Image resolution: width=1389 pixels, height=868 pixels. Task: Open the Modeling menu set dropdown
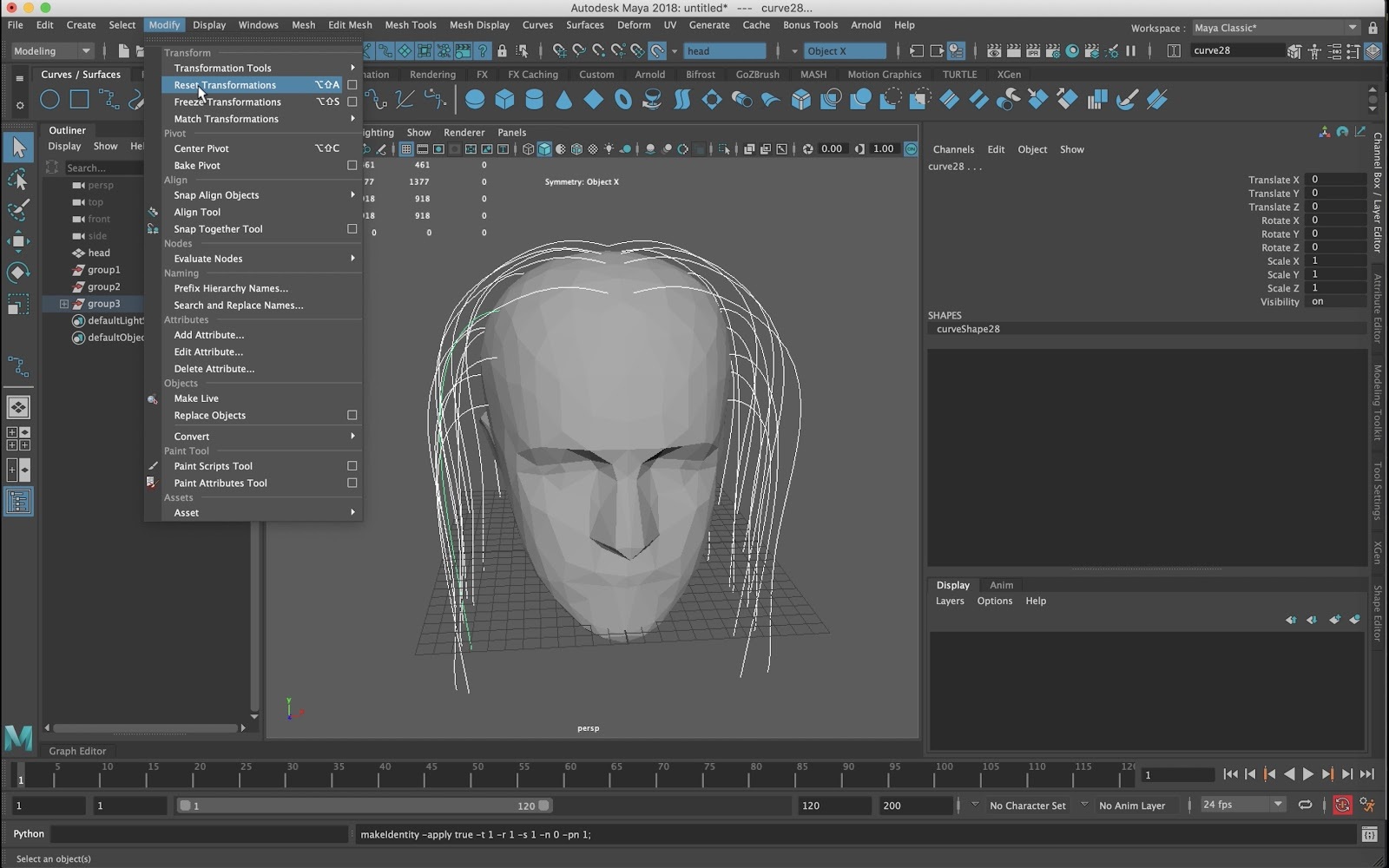pos(52,51)
